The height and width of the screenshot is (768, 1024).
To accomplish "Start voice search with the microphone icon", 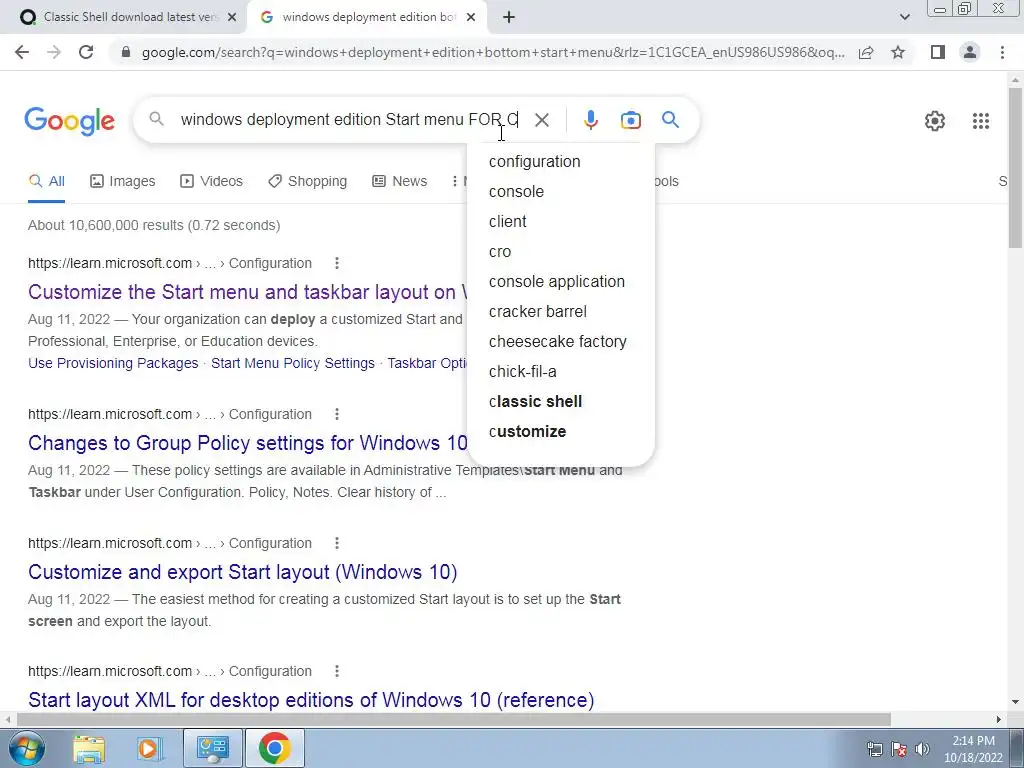I will [590, 120].
